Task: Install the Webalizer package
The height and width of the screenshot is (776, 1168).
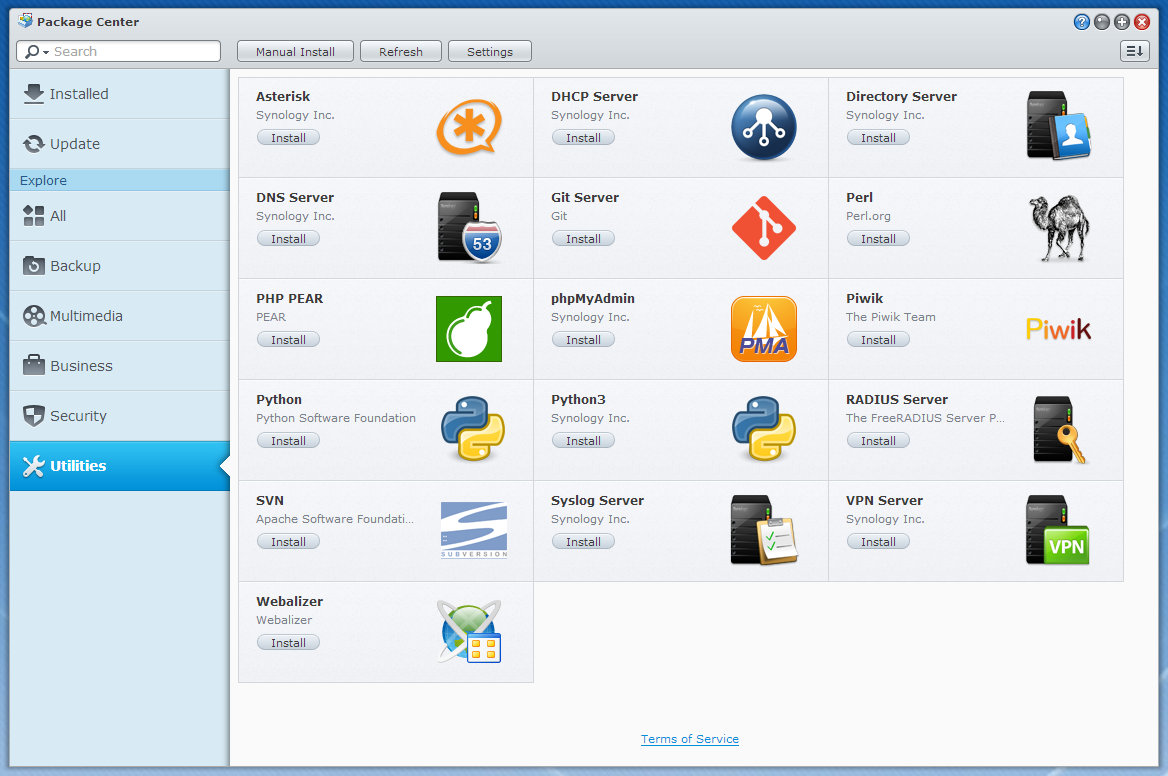Action: coord(288,643)
